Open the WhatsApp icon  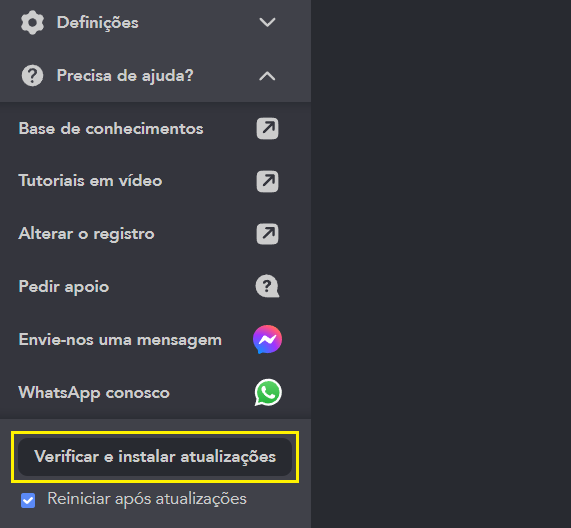click(268, 393)
